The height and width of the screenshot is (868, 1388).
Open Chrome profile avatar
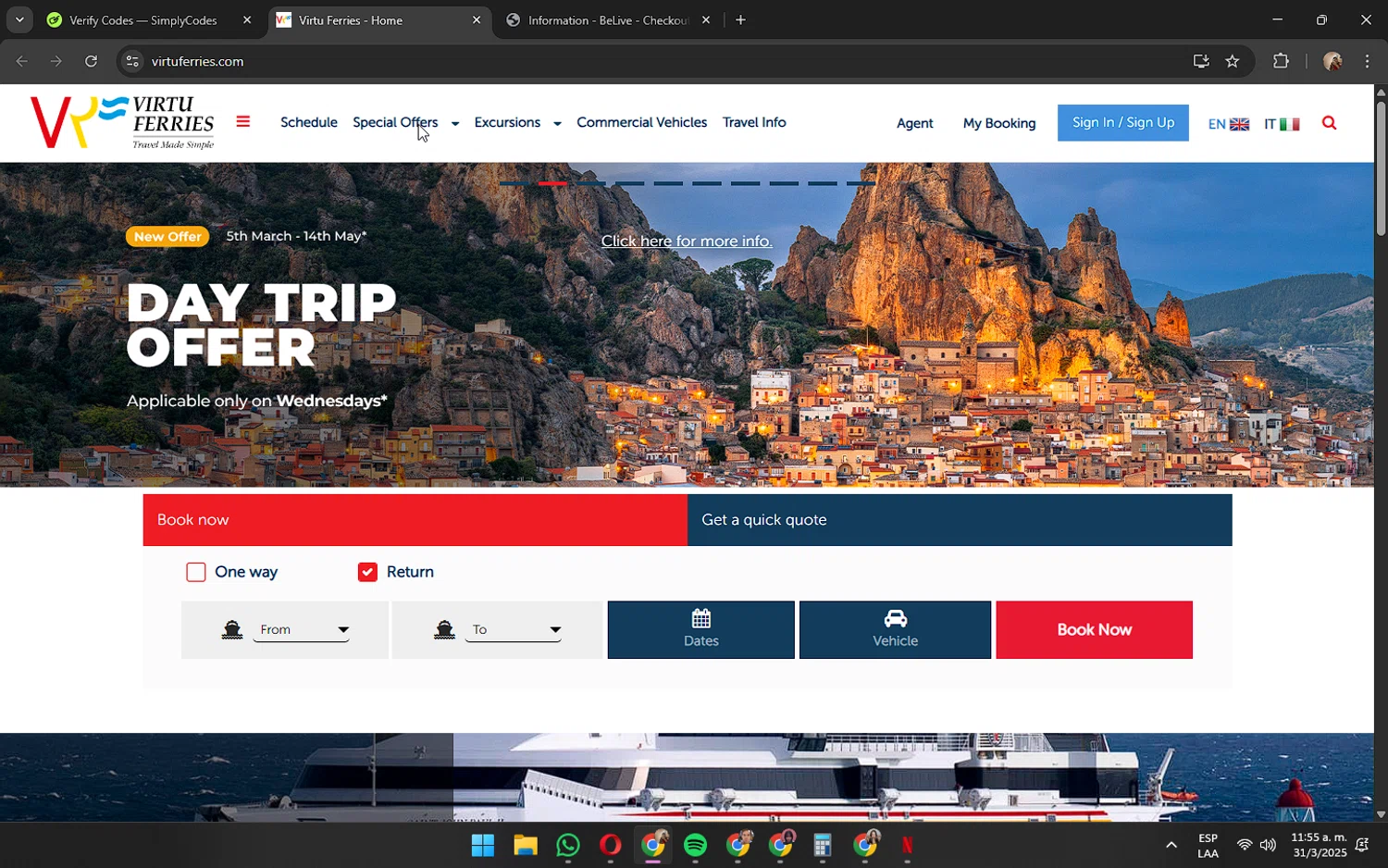(x=1332, y=61)
